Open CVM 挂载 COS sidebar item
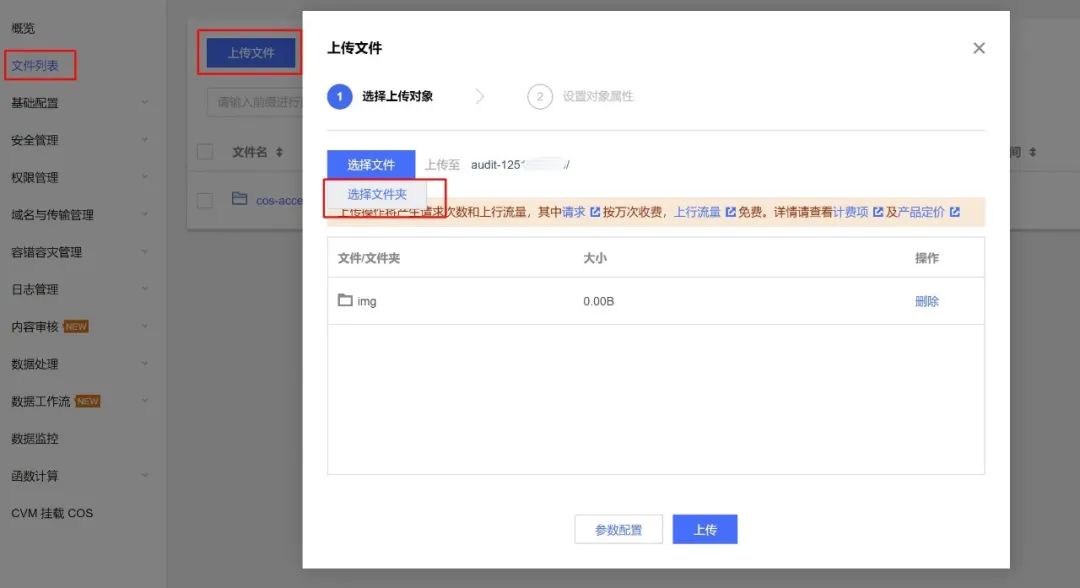 tap(52, 513)
